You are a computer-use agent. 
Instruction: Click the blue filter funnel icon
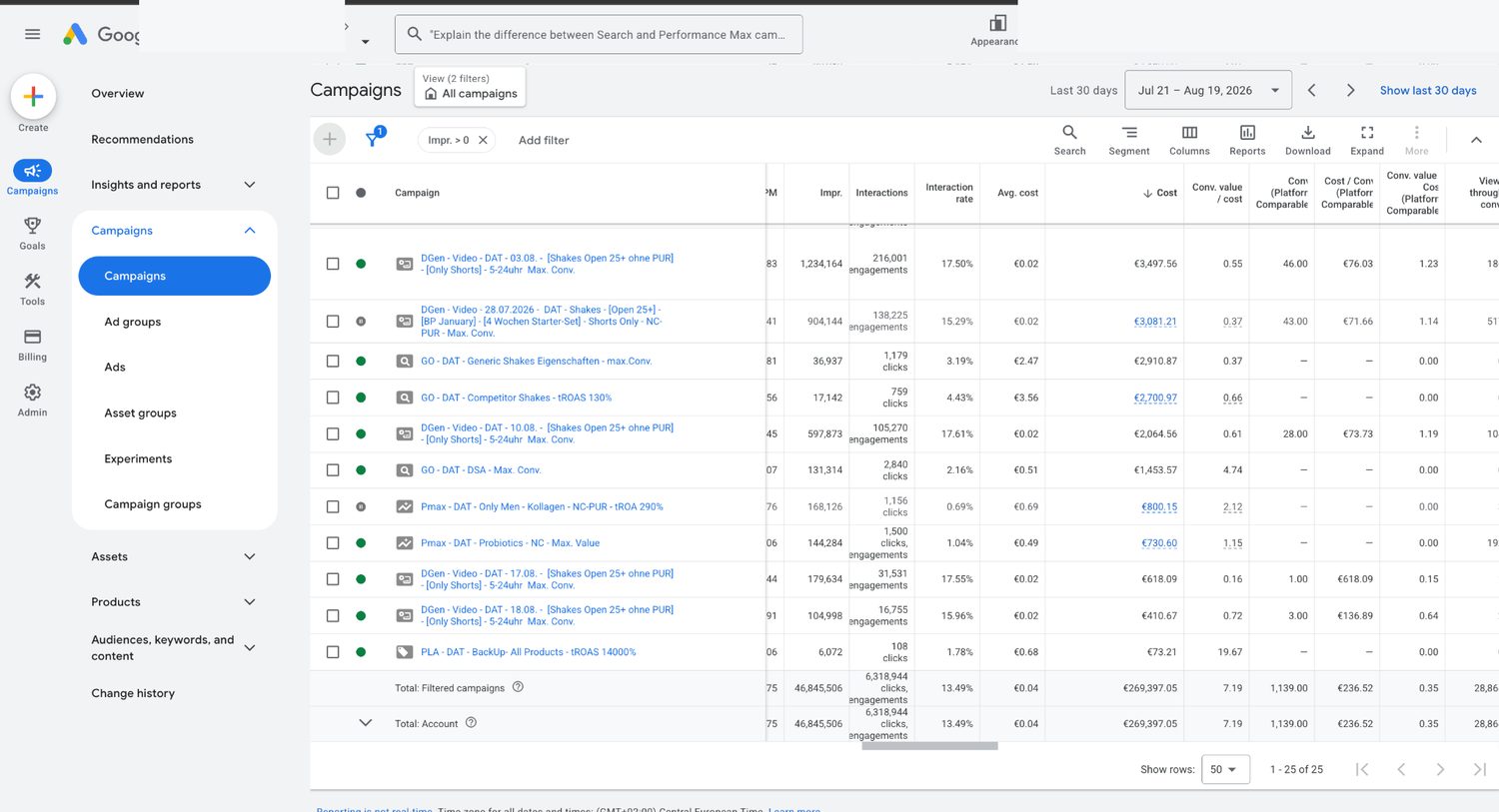373,139
